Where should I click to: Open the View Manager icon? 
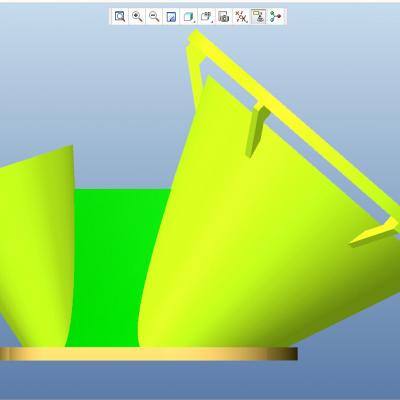pyautogui.click(x=224, y=16)
